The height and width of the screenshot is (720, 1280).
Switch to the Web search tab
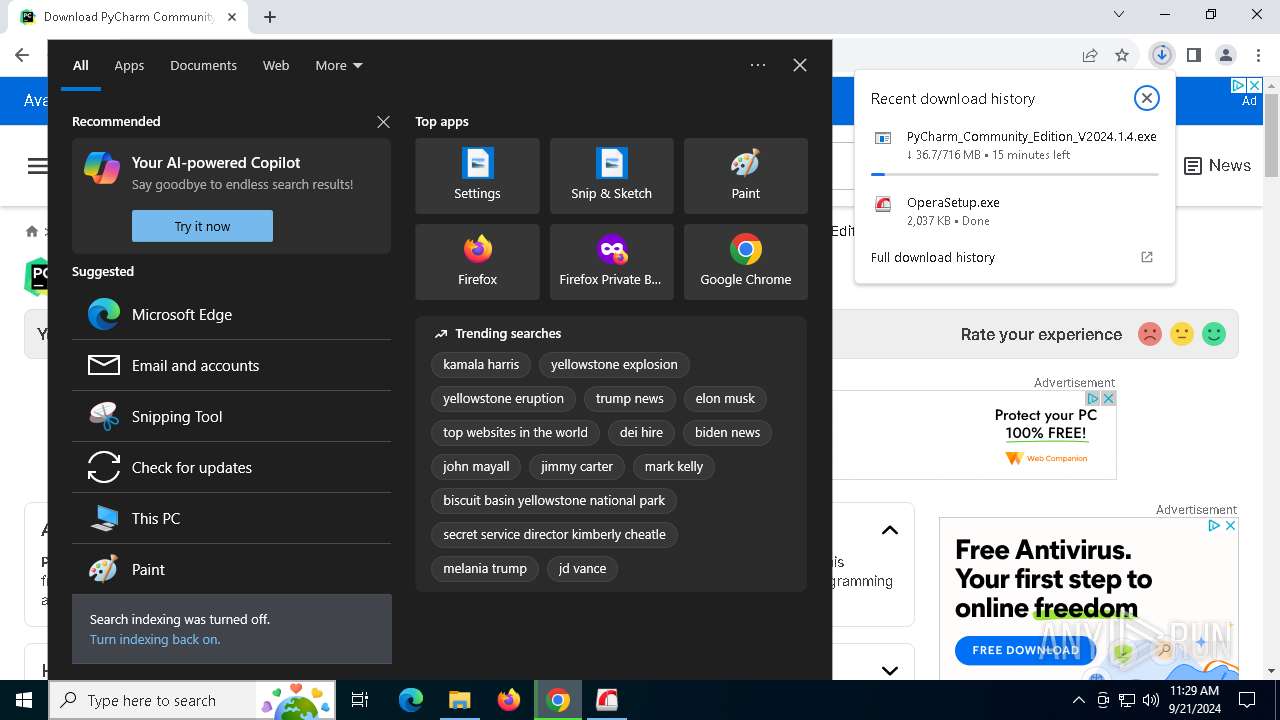tap(276, 65)
